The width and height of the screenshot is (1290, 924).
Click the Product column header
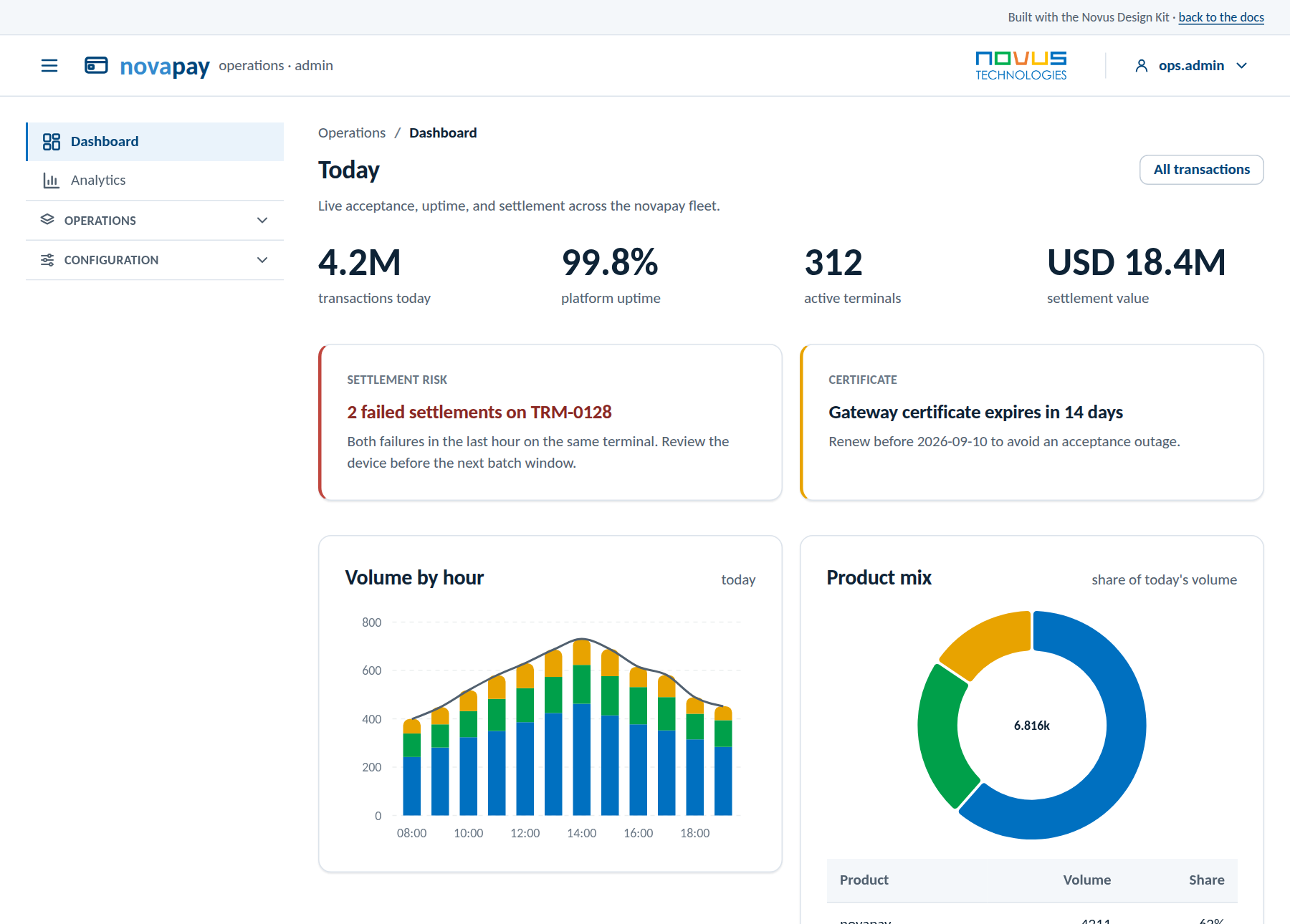coord(864,880)
